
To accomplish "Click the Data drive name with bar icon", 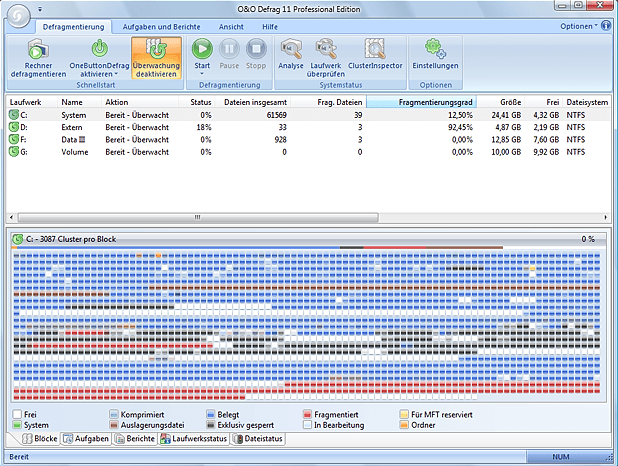I will click(73, 140).
